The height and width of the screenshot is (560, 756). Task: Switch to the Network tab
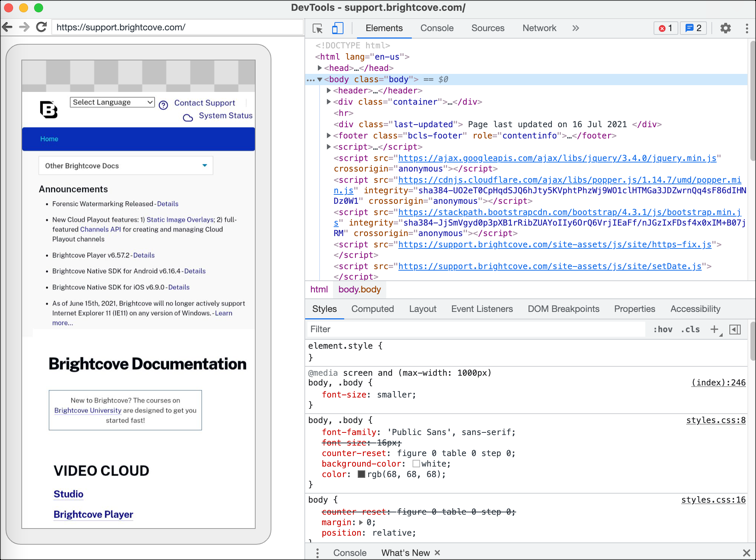(539, 29)
